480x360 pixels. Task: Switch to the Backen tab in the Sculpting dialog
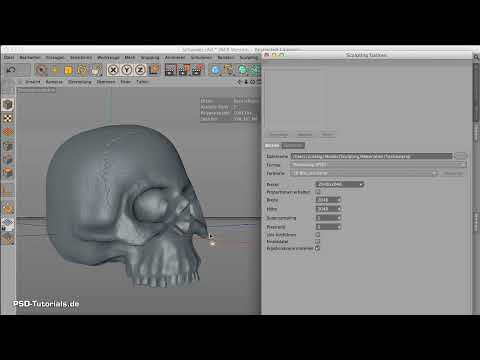coord(272,146)
